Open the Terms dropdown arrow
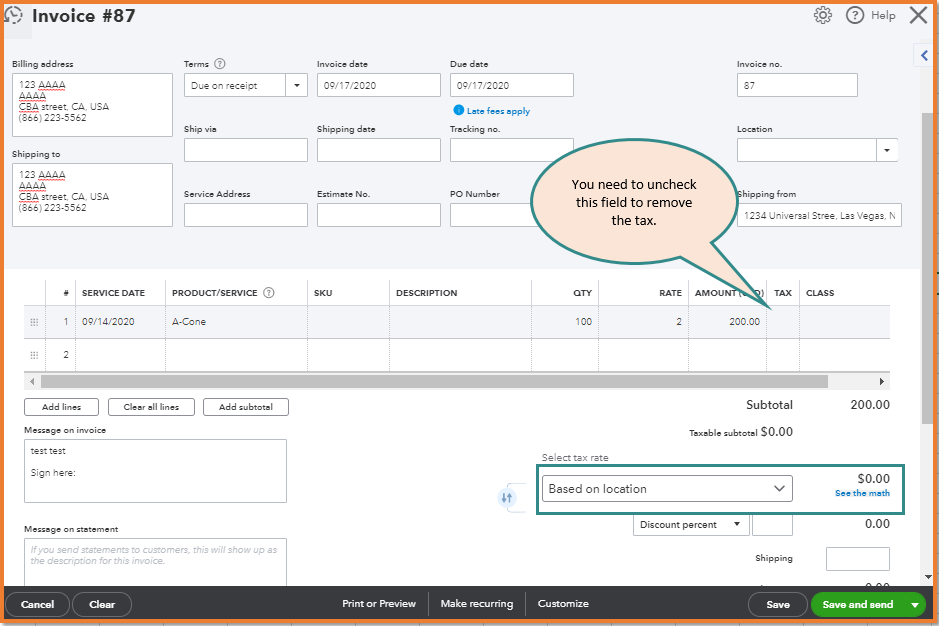The height and width of the screenshot is (626, 939). tap(296, 85)
